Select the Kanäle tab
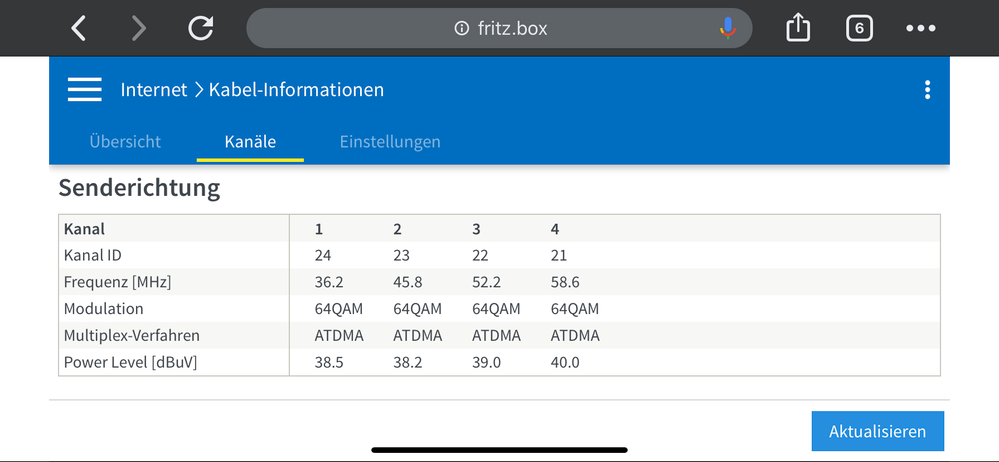 250,142
